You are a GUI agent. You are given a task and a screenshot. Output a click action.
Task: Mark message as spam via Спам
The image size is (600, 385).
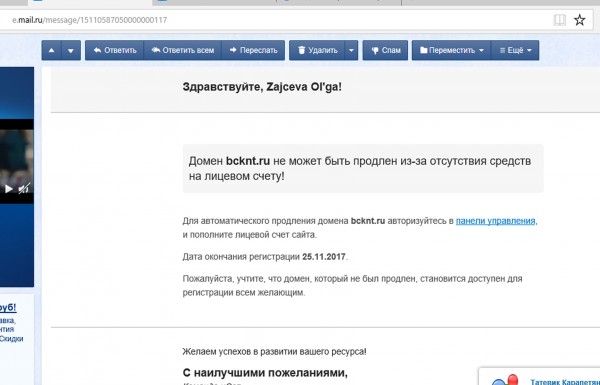tap(385, 50)
